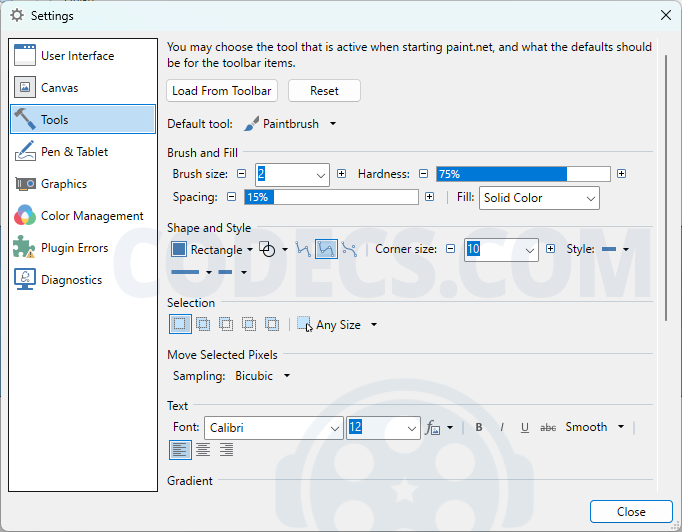The height and width of the screenshot is (532, 682).
Task: Open the Corner size combo box
Action: (x=501, y=250)
